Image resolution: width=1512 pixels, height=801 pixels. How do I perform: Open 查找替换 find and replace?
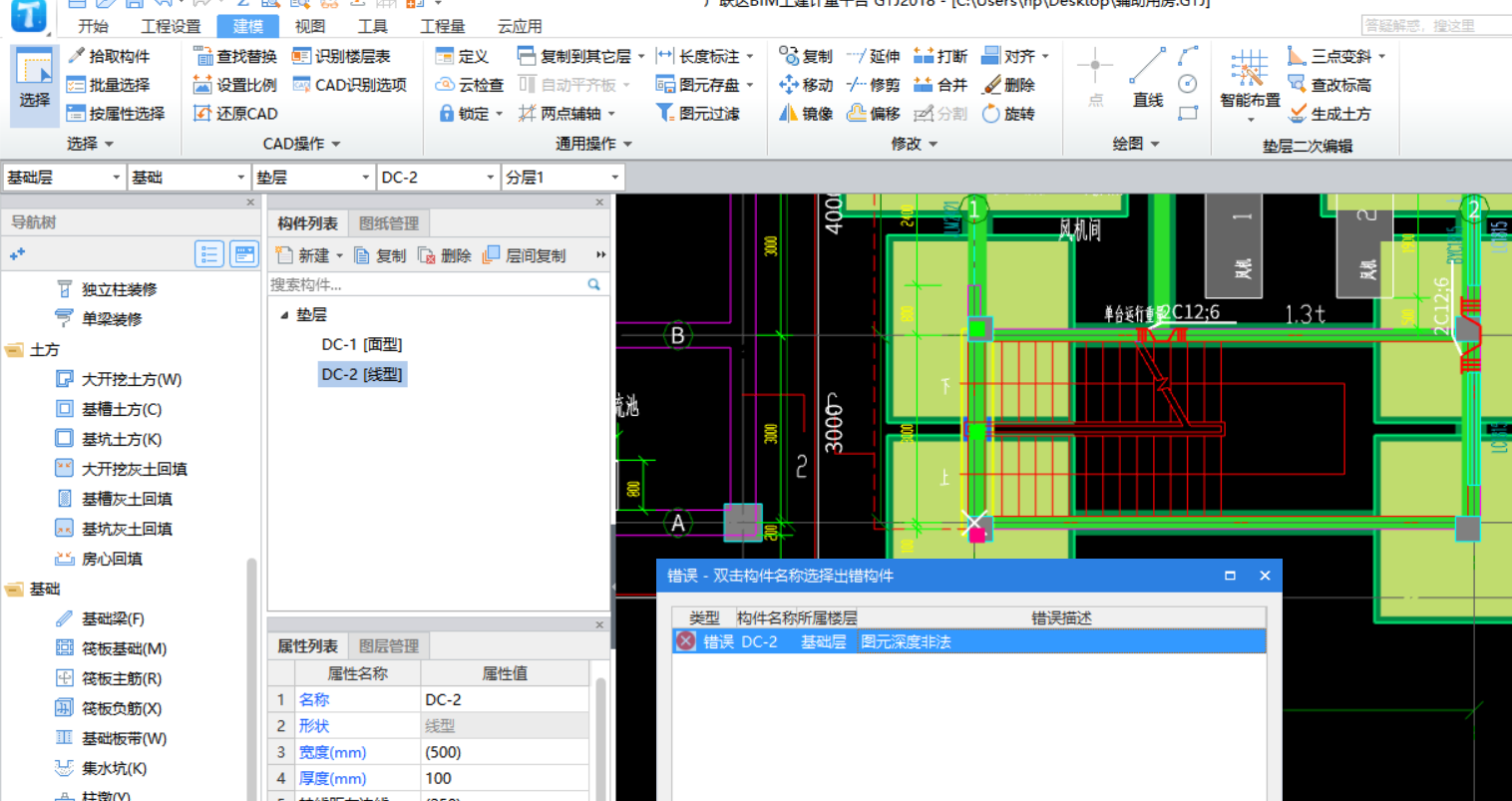234,57
